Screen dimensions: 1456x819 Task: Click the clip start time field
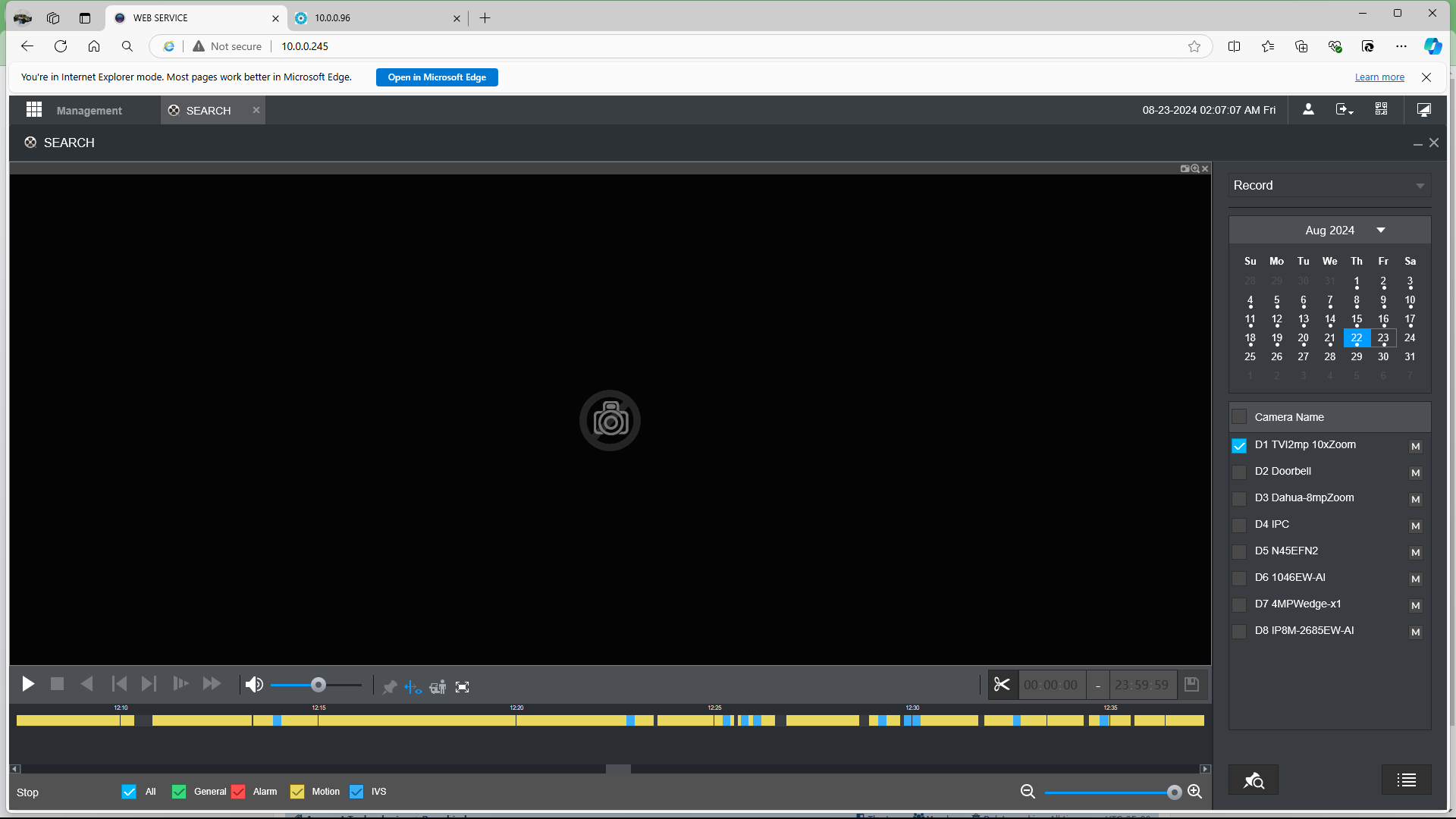[1051, 685]
